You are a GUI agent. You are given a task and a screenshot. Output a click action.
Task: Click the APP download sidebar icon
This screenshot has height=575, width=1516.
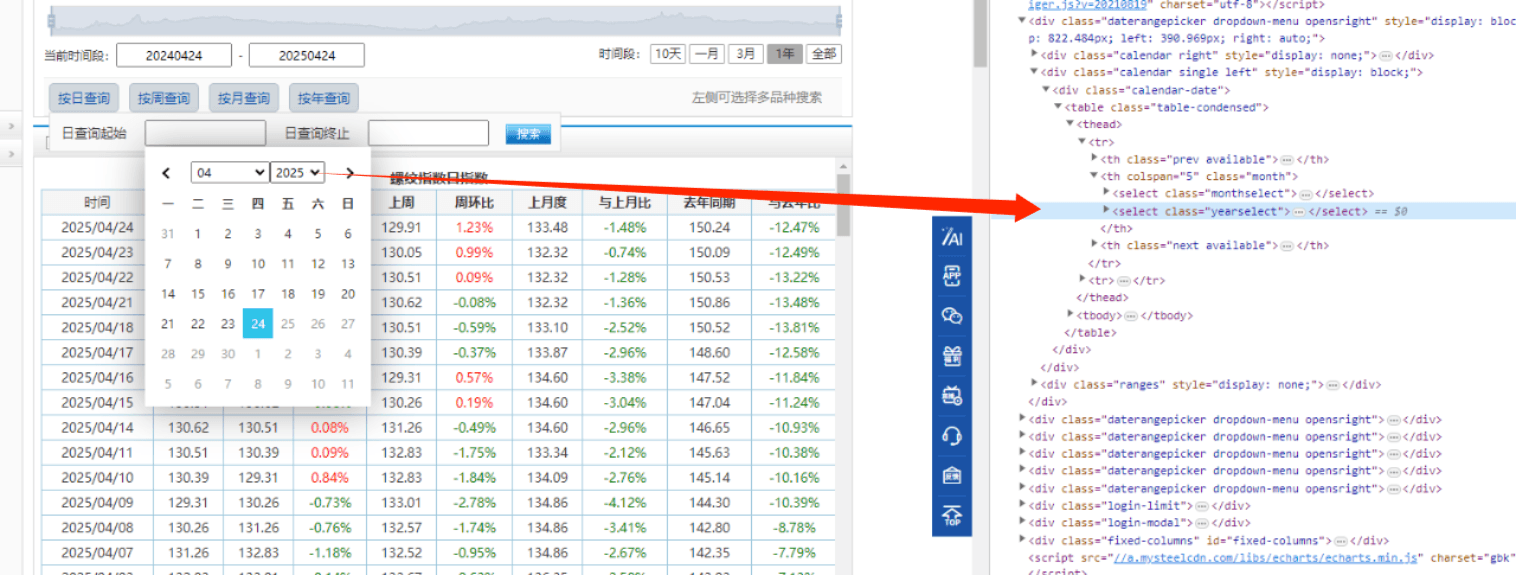click(x=952, y=277)
